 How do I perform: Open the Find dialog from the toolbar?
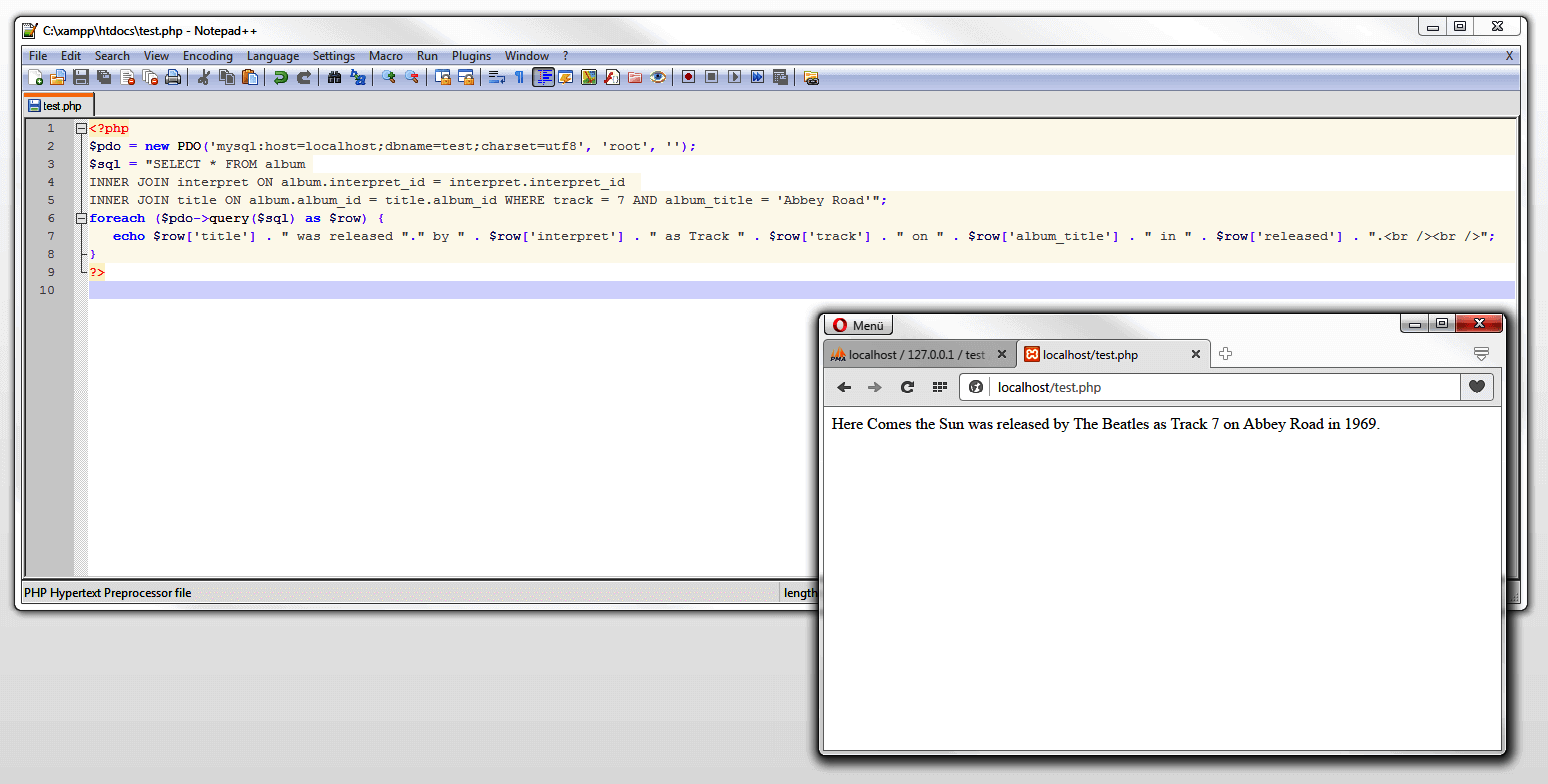point(334,77)
